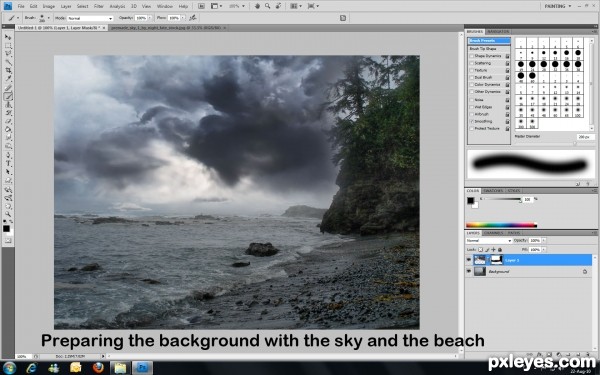Click the foreground color swatch in toolbox

6,228
